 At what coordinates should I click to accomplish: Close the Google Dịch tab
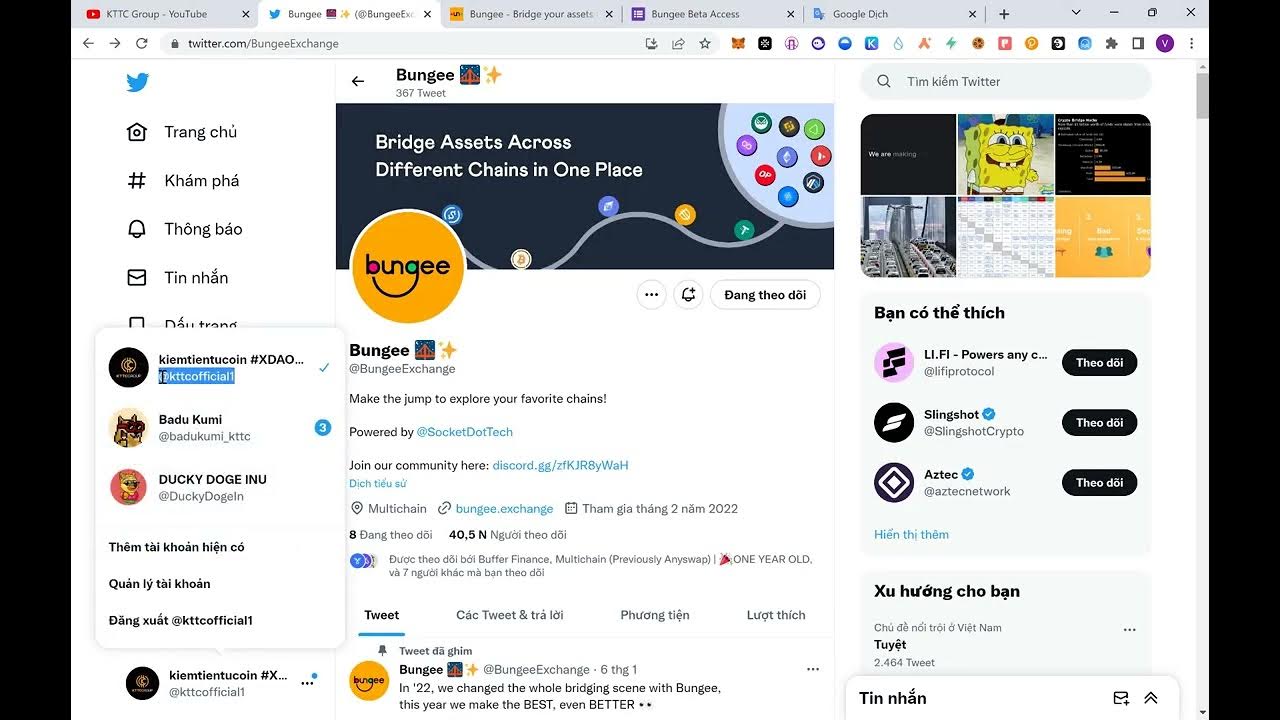973,14
